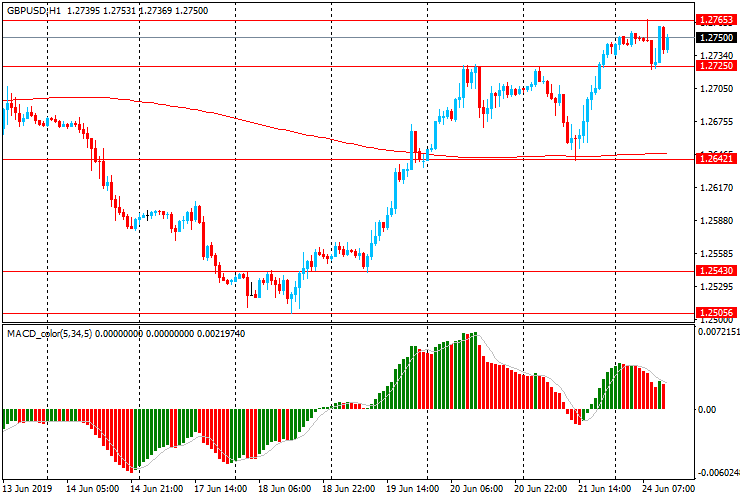Click the 1.27050 price scale value

tap(717, 88)
